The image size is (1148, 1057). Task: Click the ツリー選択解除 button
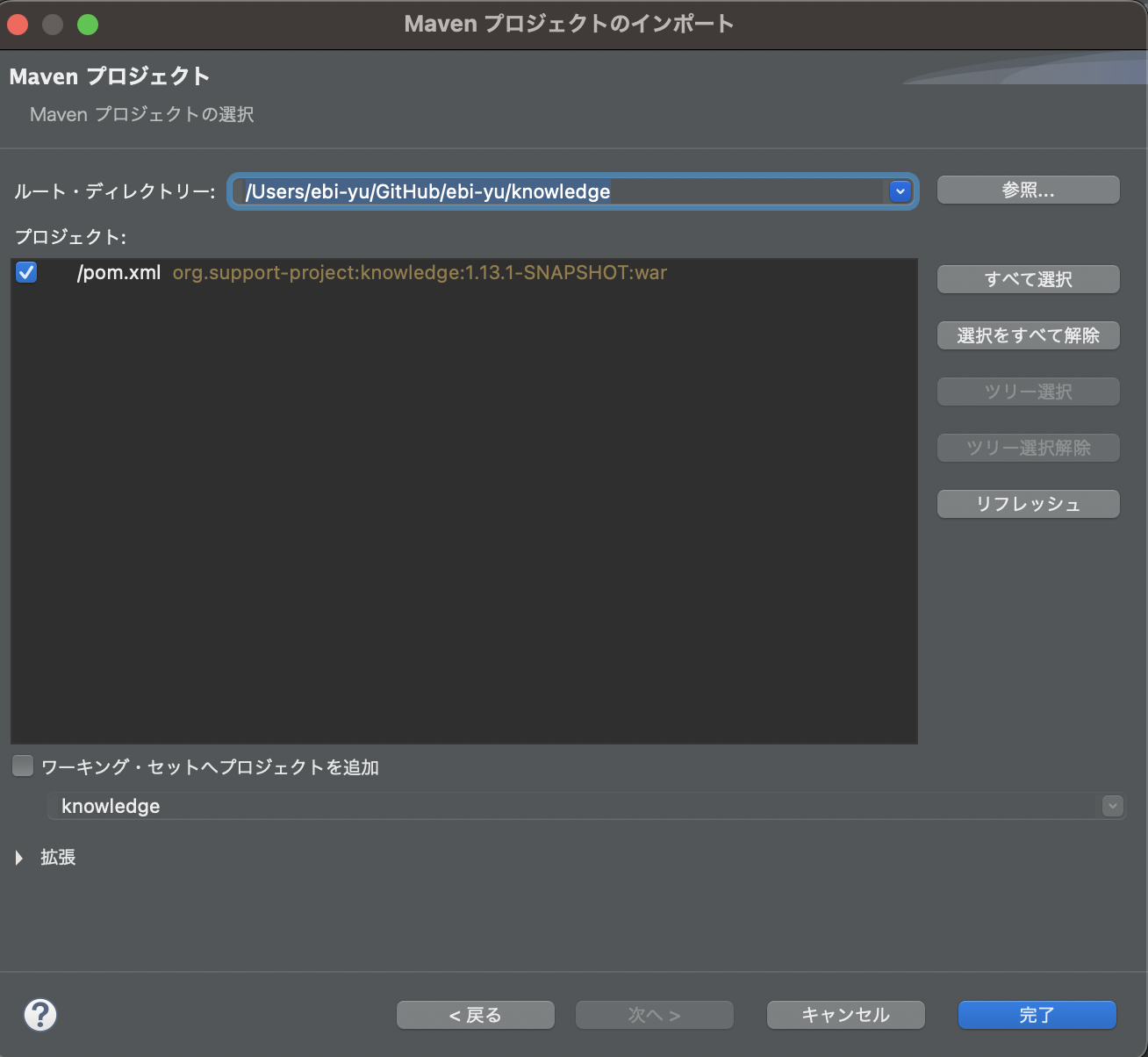pos(1028,448)
